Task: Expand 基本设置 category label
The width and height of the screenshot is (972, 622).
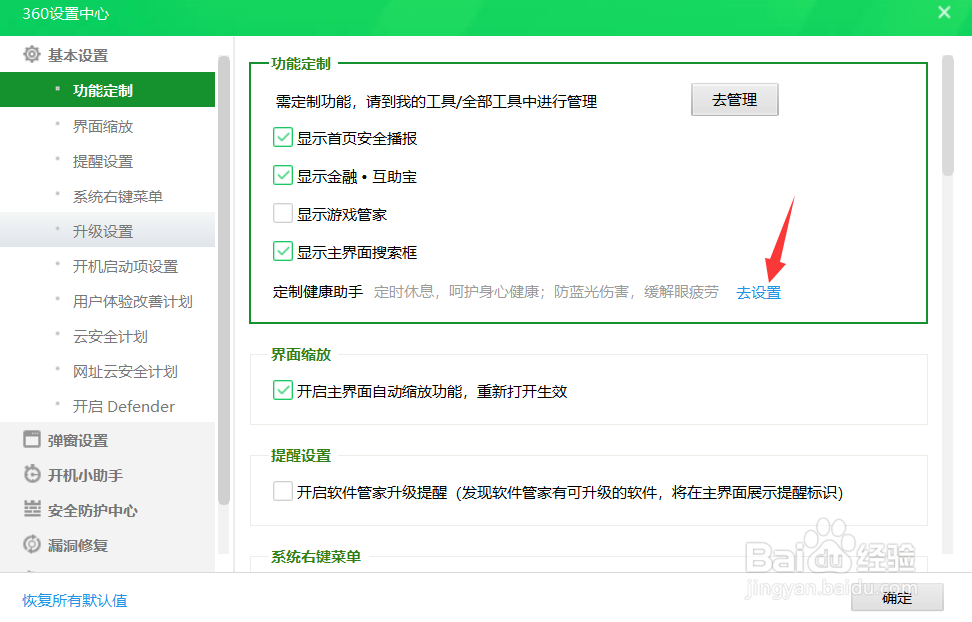Action: point(78,55)
